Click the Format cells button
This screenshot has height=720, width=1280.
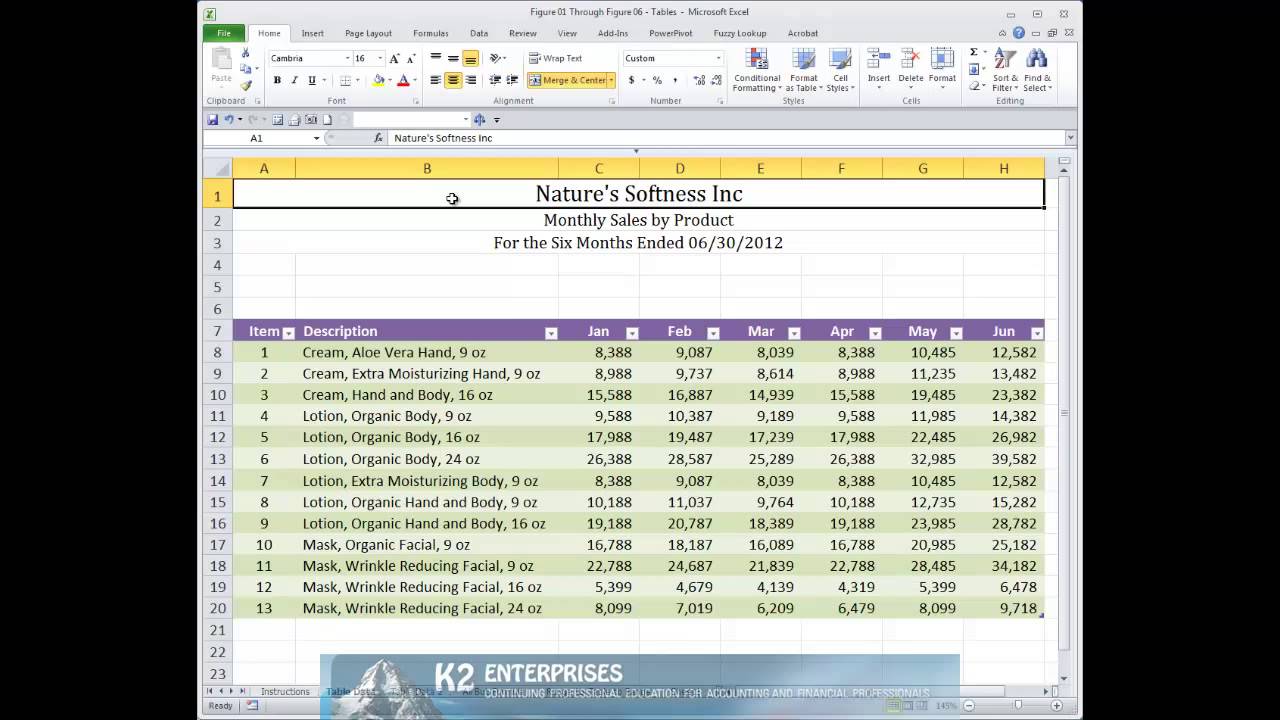pos(942,67)
